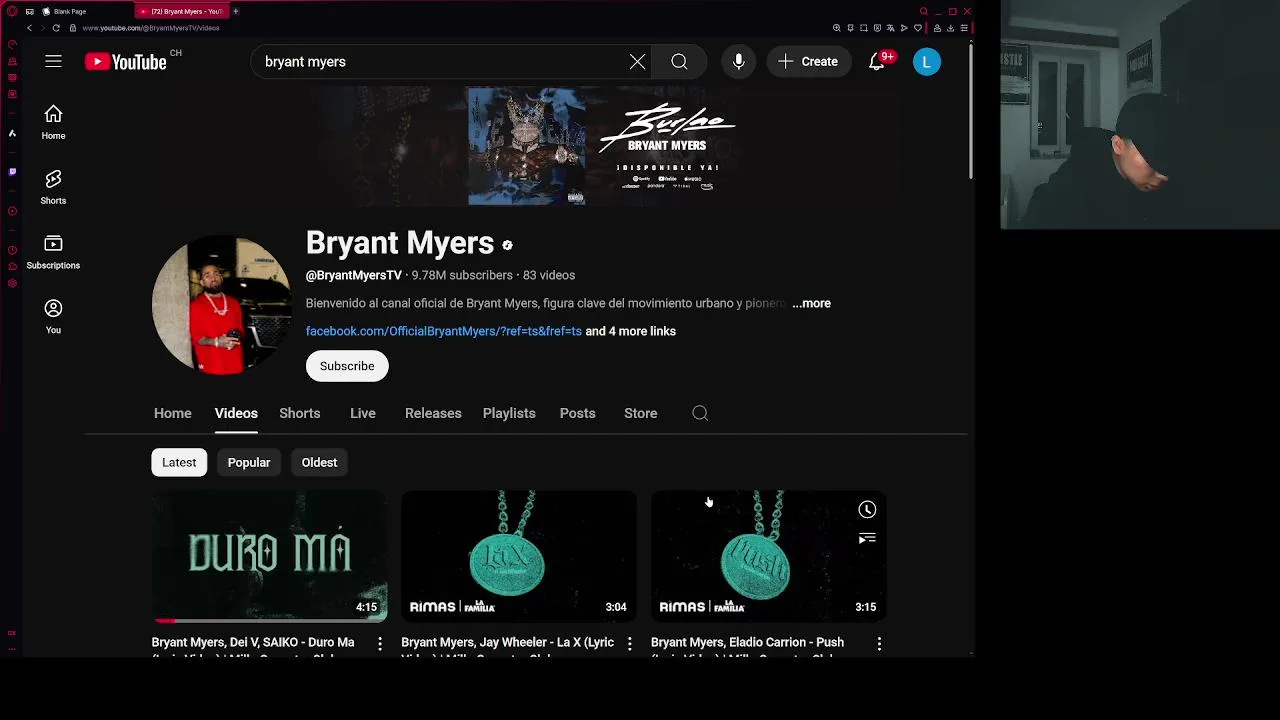
Task: Click the @BryantMyersTV handle text
Action: (354, 275)
